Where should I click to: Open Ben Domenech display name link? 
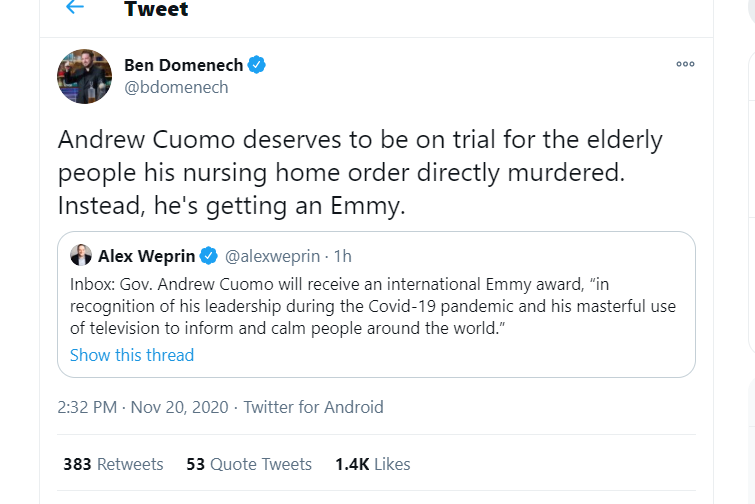(183, 65)
